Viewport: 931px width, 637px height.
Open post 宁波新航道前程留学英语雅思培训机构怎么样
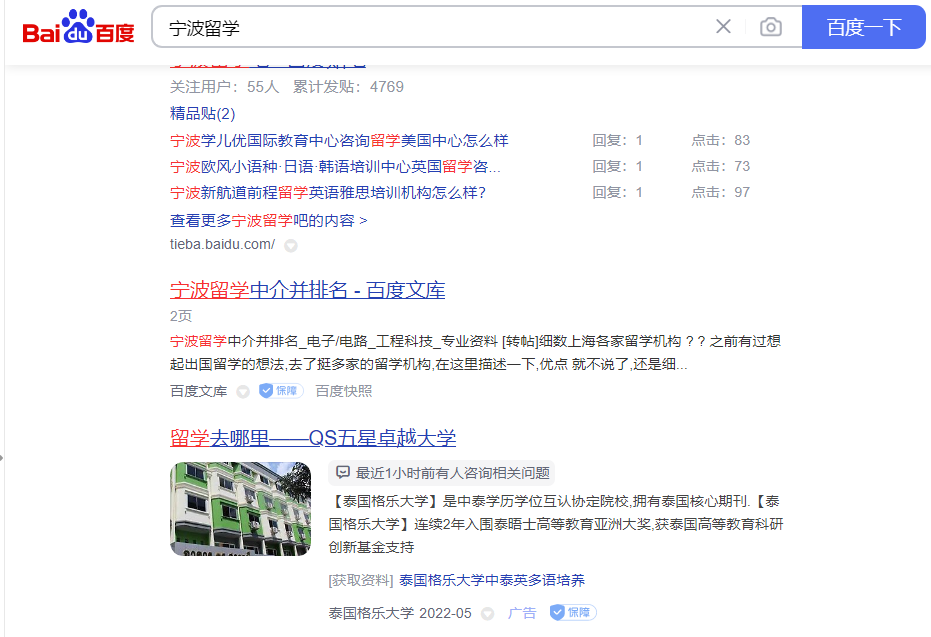(x=328, y=193)
